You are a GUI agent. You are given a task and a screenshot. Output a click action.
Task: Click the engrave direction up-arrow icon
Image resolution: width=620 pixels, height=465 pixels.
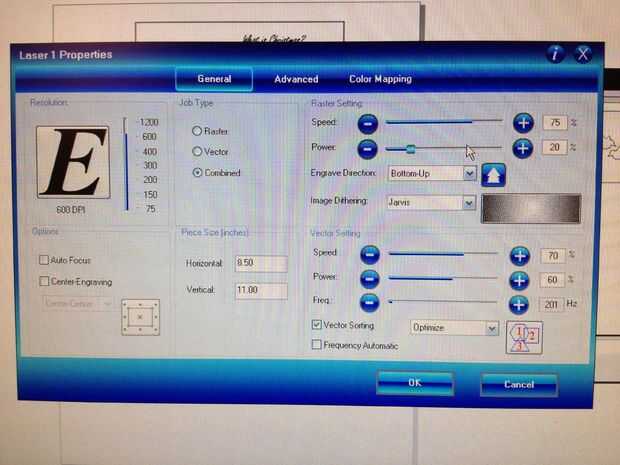coord(493,175)
